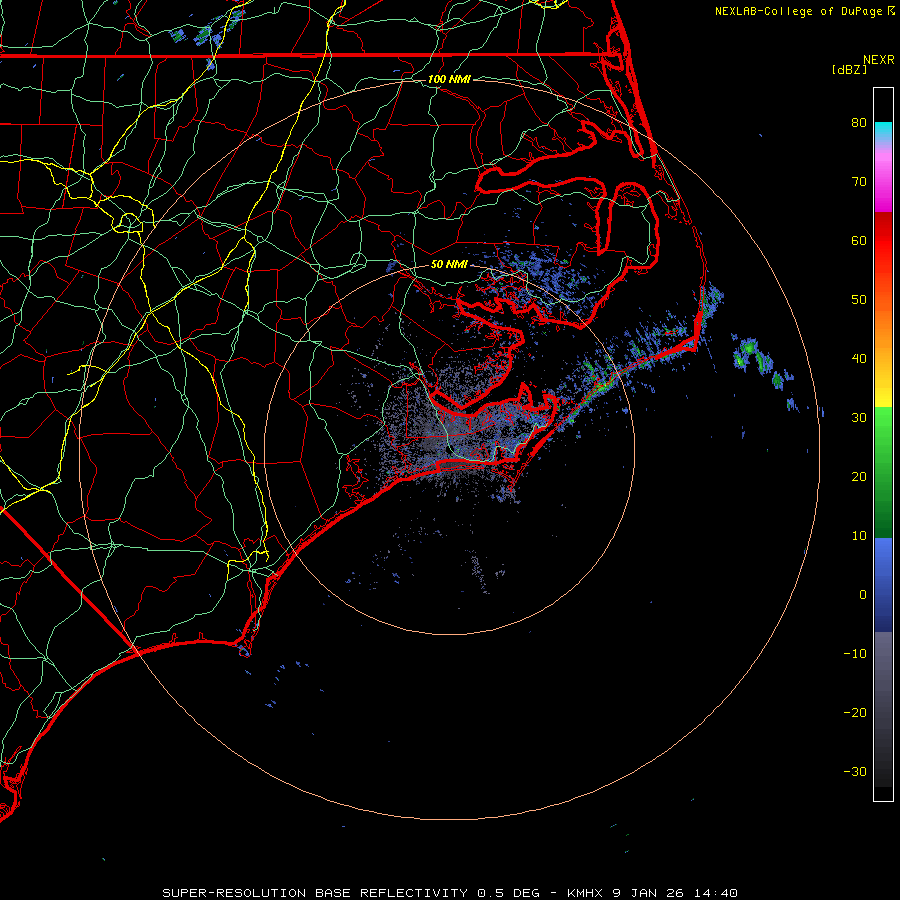Click the -10 value on the dBZ scale
The height and width of the screenshot is (900, 900).
tap(855, 654)
